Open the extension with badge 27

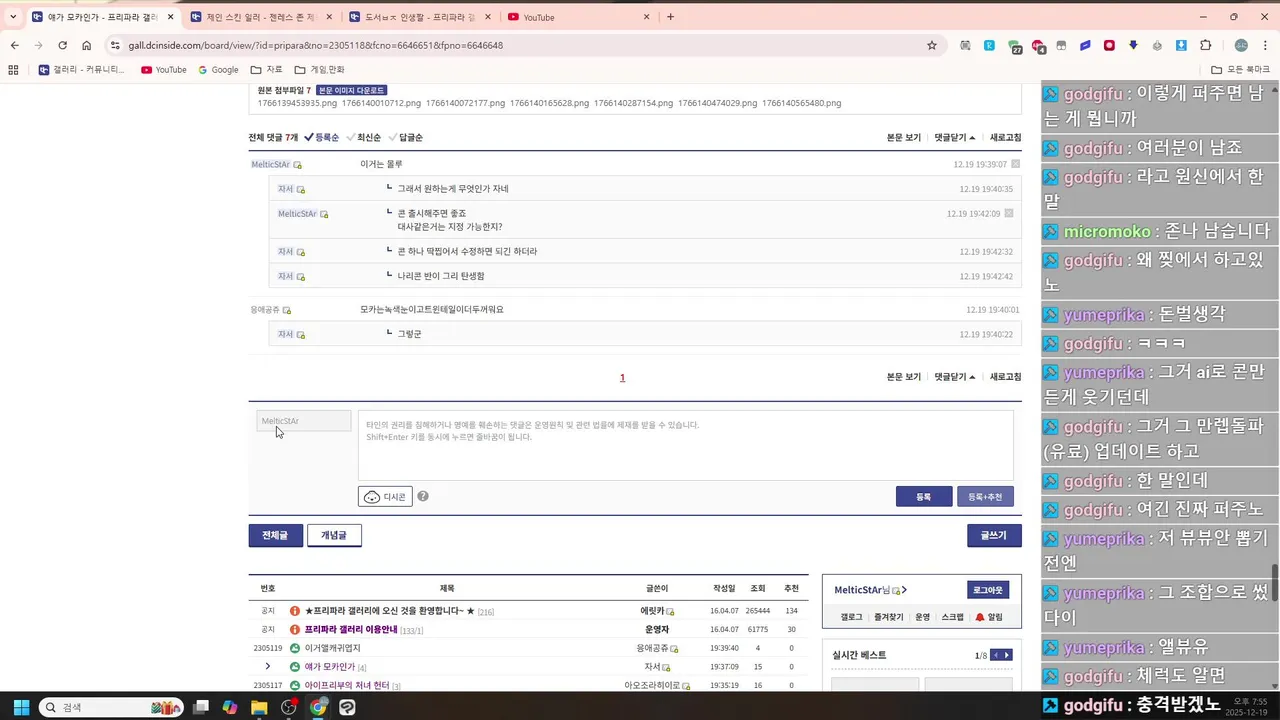tap(1014, 46)
